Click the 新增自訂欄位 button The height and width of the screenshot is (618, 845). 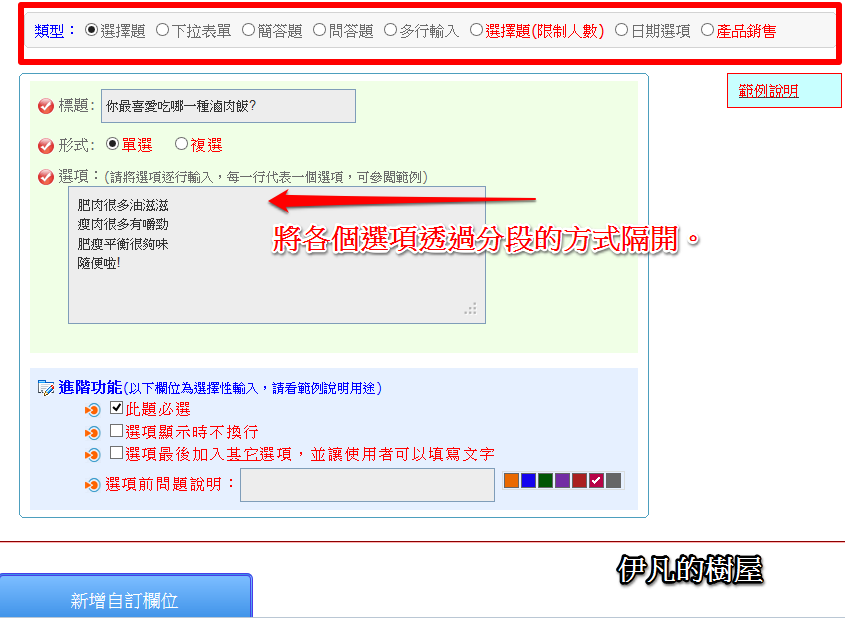pyautogui.click(x=126, y=596)
